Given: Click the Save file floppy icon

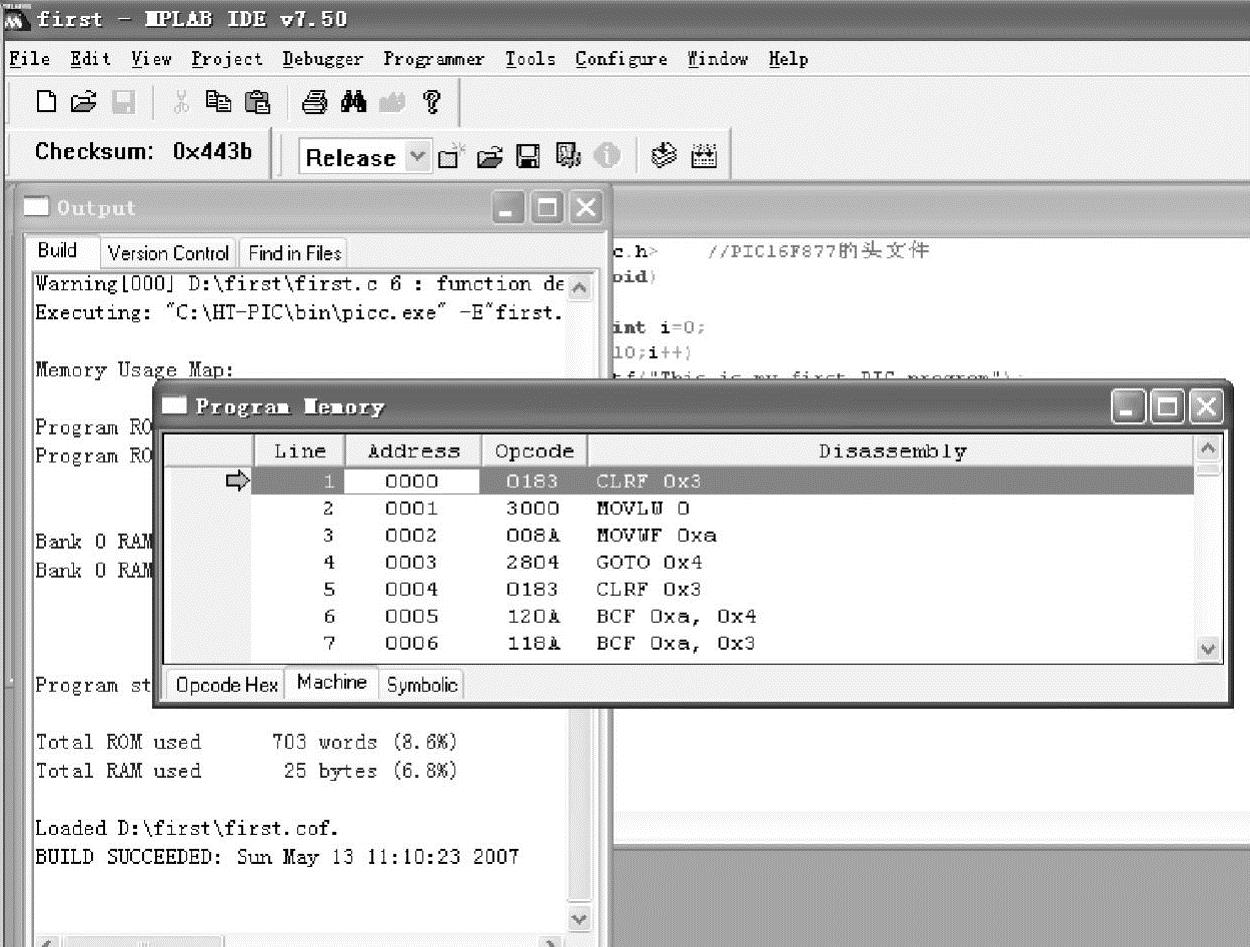Looking at the screenshot, I should pos(122,102).
